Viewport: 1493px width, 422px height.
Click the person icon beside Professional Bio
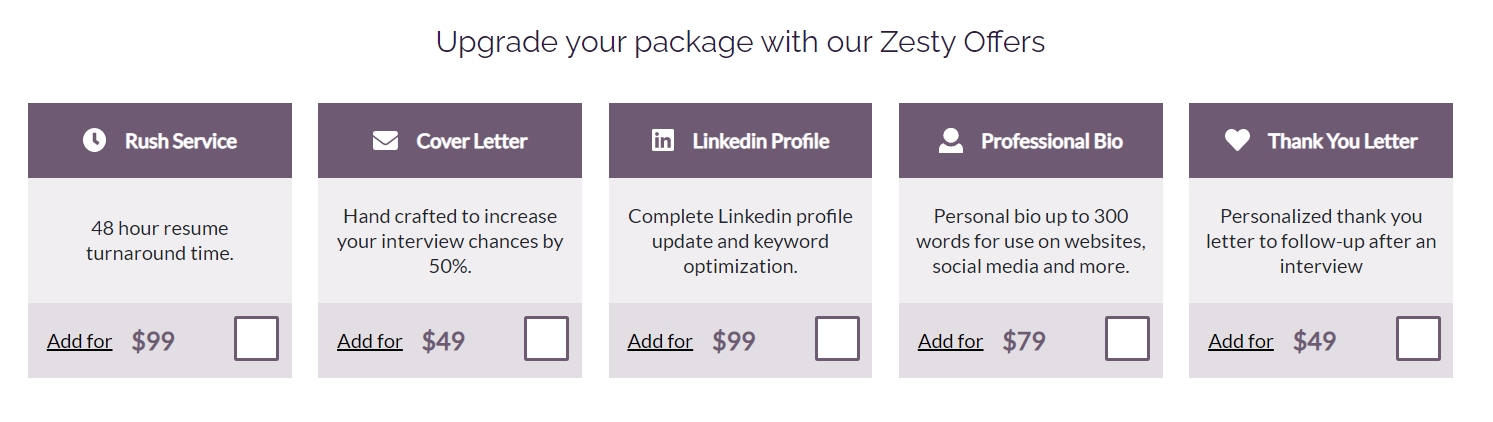(x=951, y=141)
